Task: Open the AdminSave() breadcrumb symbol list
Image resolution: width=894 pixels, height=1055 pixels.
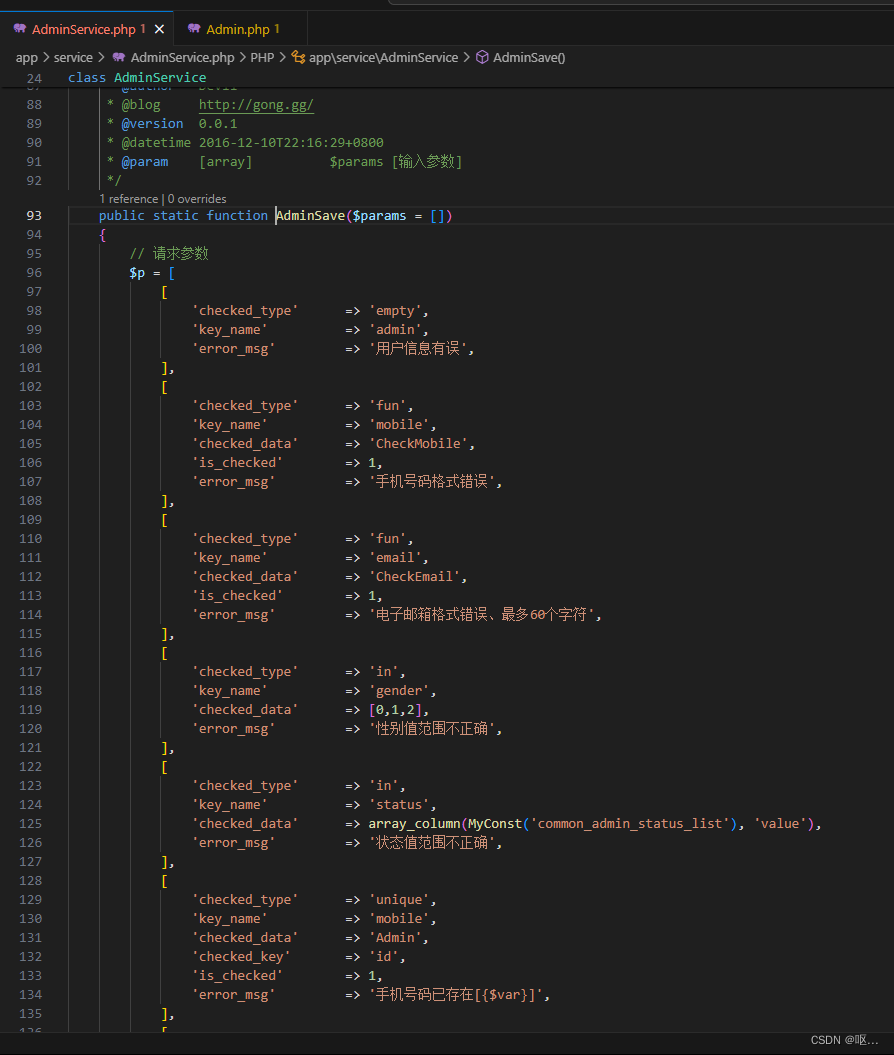Action: pyautogui.click(x=529, y=57)
